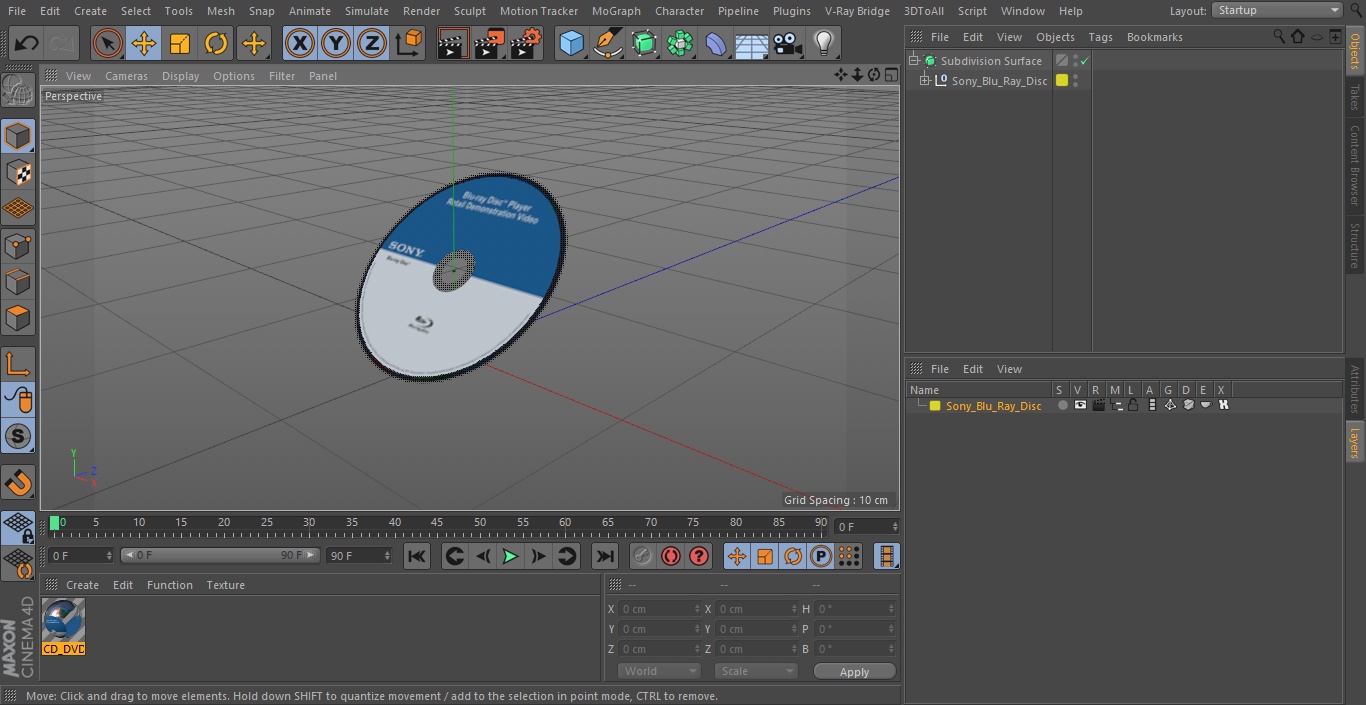The height and width of the screenshot is (705, 1366).
Task: Toggle the Sony_Blu_Ray_Disc layer view eye
Action: coord(1080,405)
